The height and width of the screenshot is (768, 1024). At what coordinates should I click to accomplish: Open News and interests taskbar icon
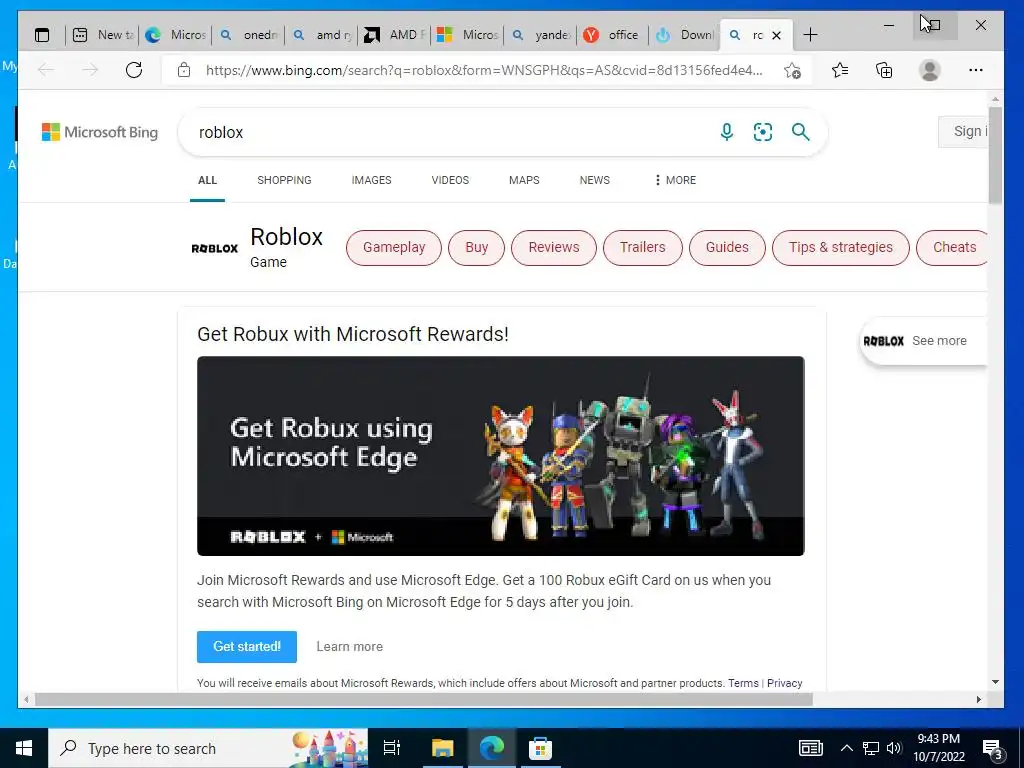810,748
